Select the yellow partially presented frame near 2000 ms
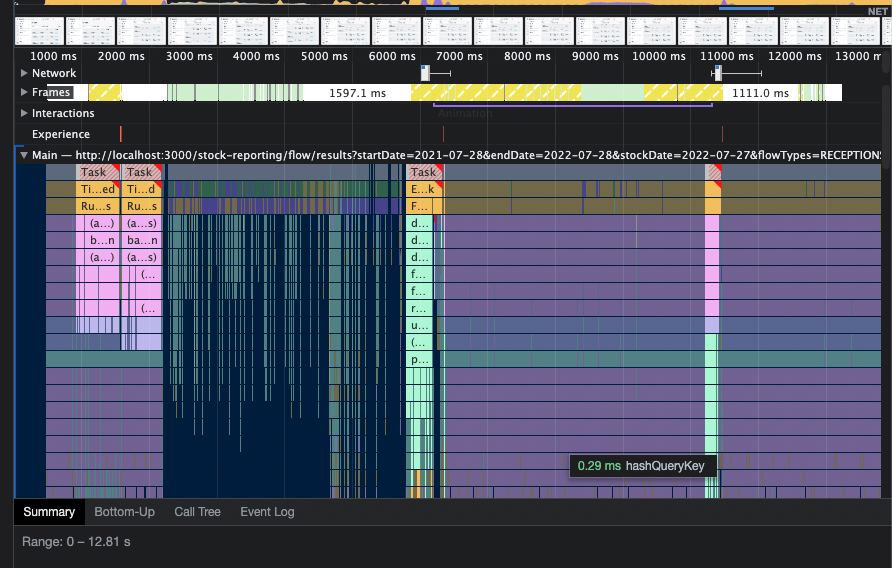The width and height of the screenshot is (892, 568). 105,93
